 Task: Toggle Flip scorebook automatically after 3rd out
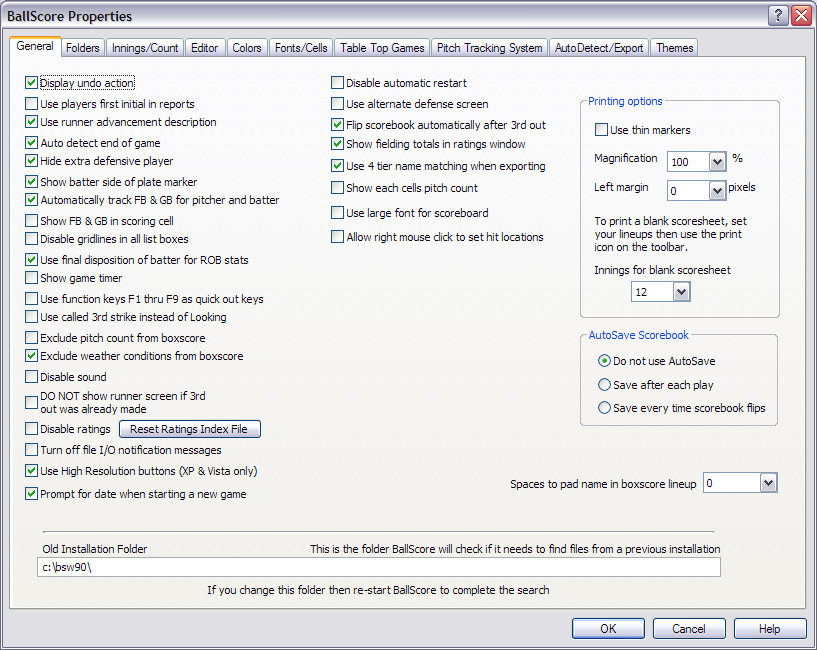click(337, 125)
